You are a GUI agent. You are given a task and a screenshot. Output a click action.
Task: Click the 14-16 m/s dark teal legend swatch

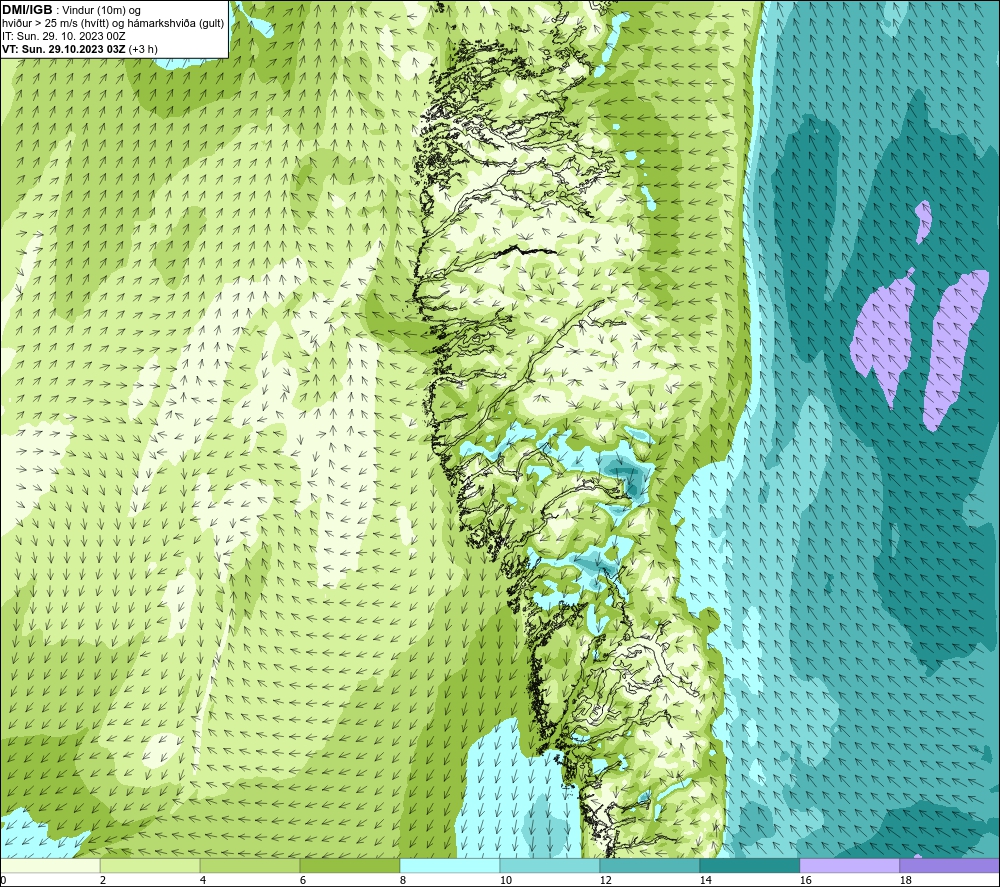click(x=749, y=866)
